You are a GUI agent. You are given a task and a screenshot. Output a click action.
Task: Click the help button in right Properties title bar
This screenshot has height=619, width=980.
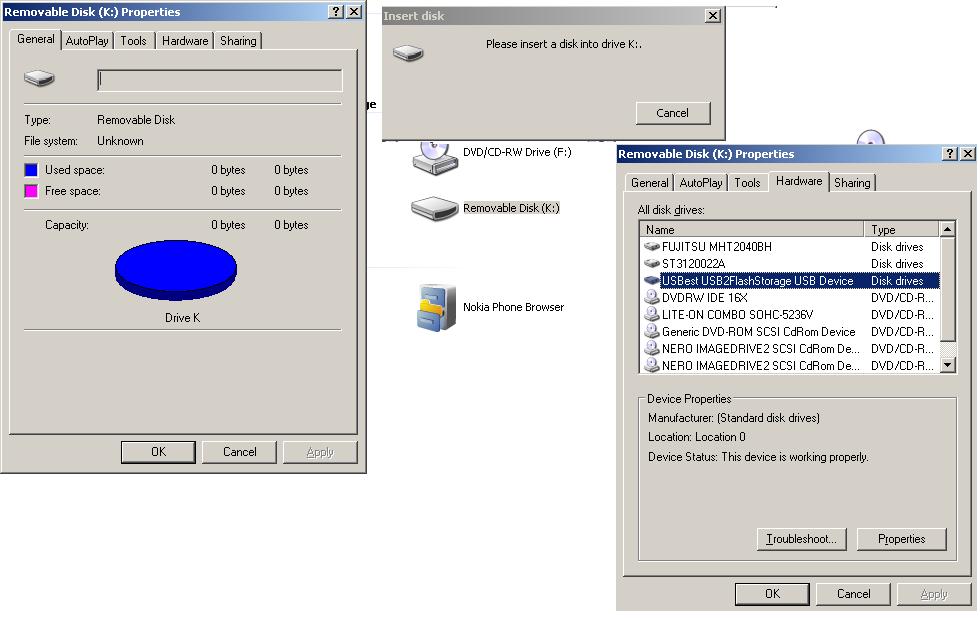[949, 154]
